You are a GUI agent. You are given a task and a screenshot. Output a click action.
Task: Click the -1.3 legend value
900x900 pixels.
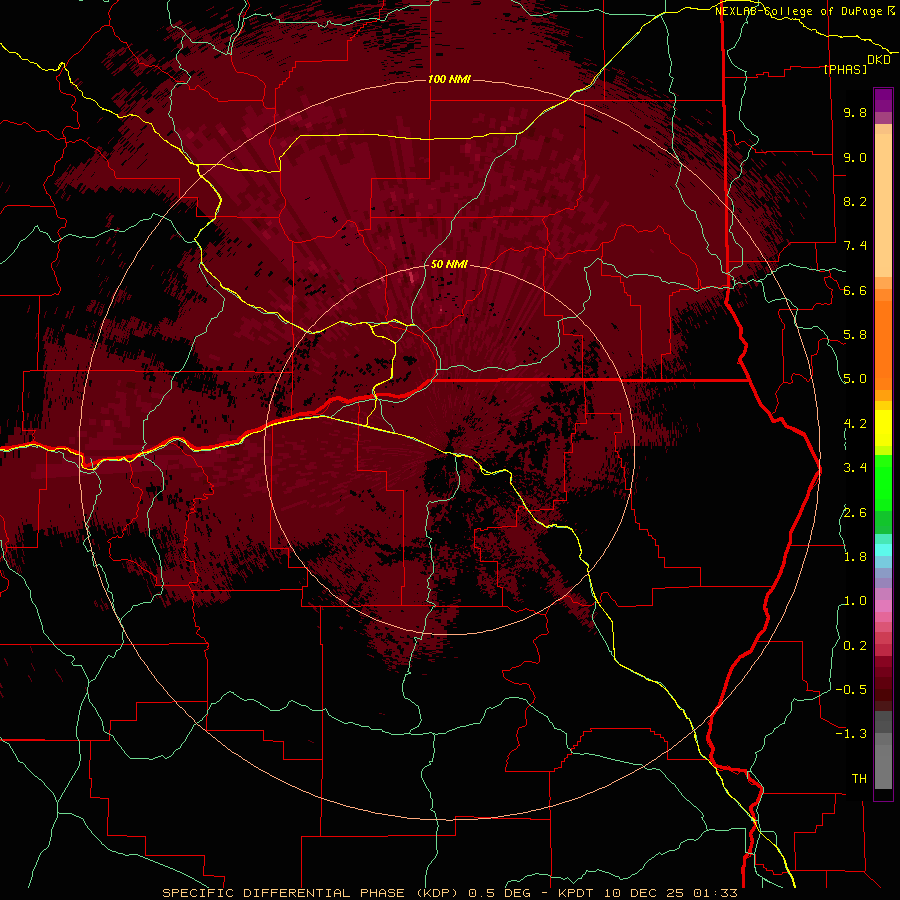851,734
